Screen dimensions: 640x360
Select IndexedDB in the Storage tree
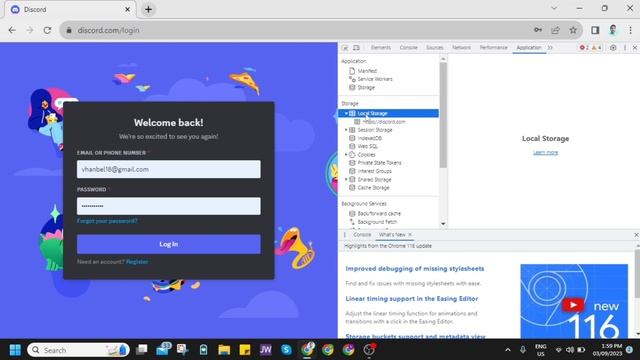(x=369, y=138)
